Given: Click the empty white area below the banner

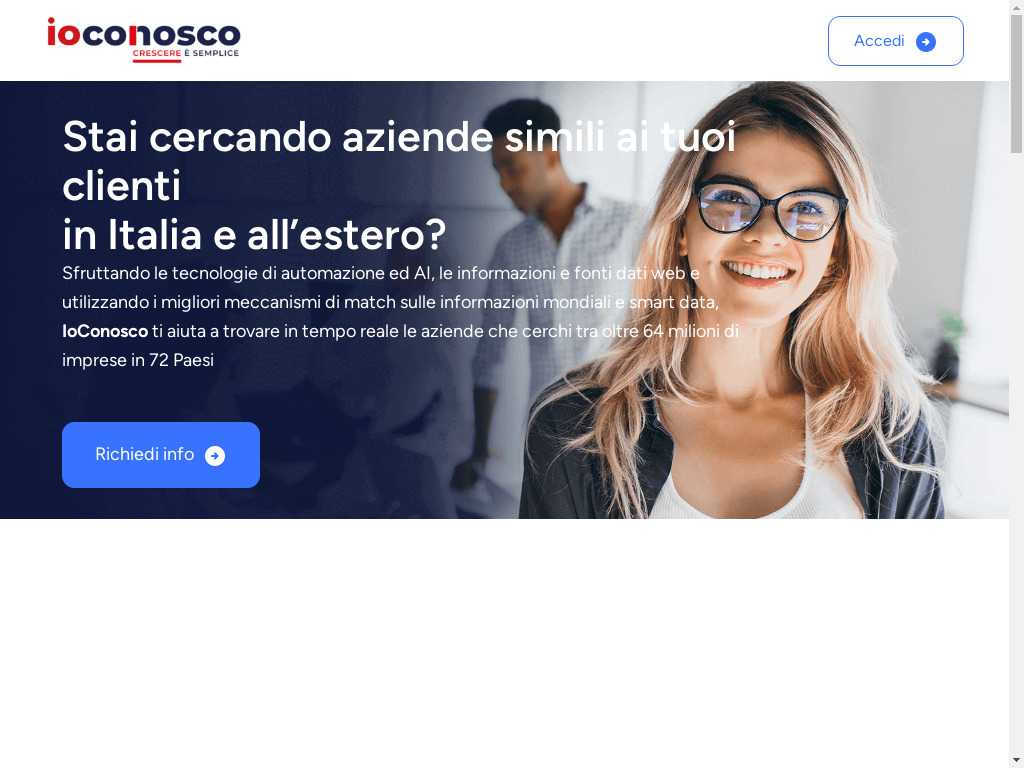Looking at the screenshot, I should coord(504,643).
